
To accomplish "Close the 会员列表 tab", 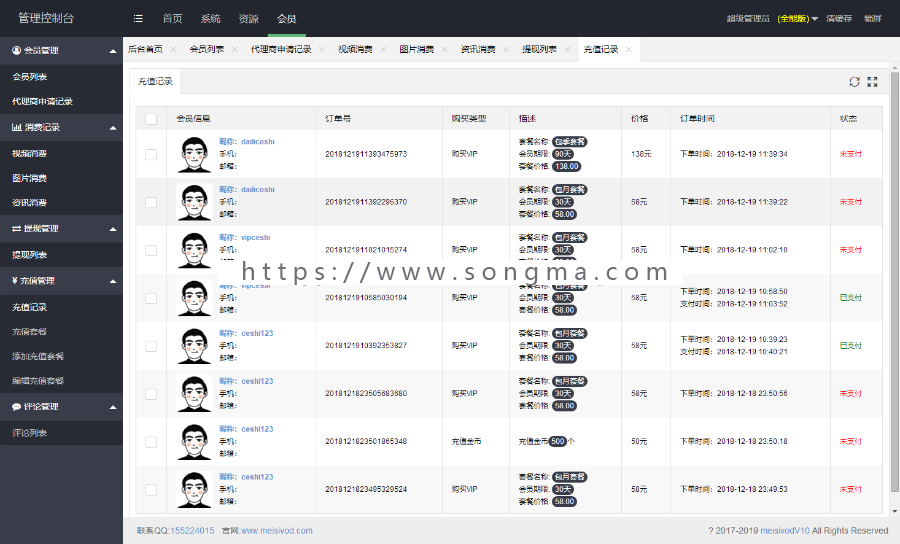I will click(235, 50).
